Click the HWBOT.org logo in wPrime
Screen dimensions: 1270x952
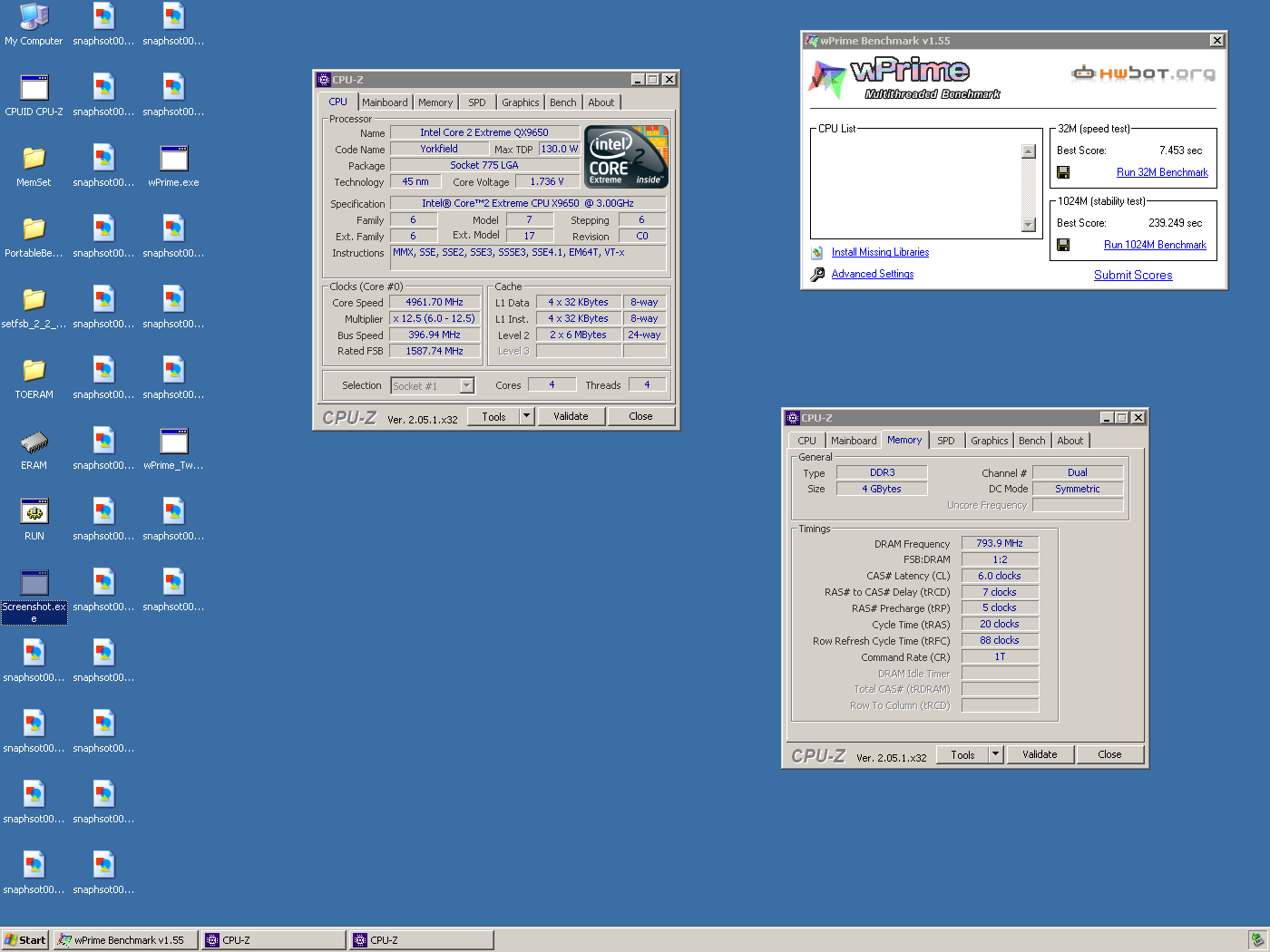click(1143, 73)
